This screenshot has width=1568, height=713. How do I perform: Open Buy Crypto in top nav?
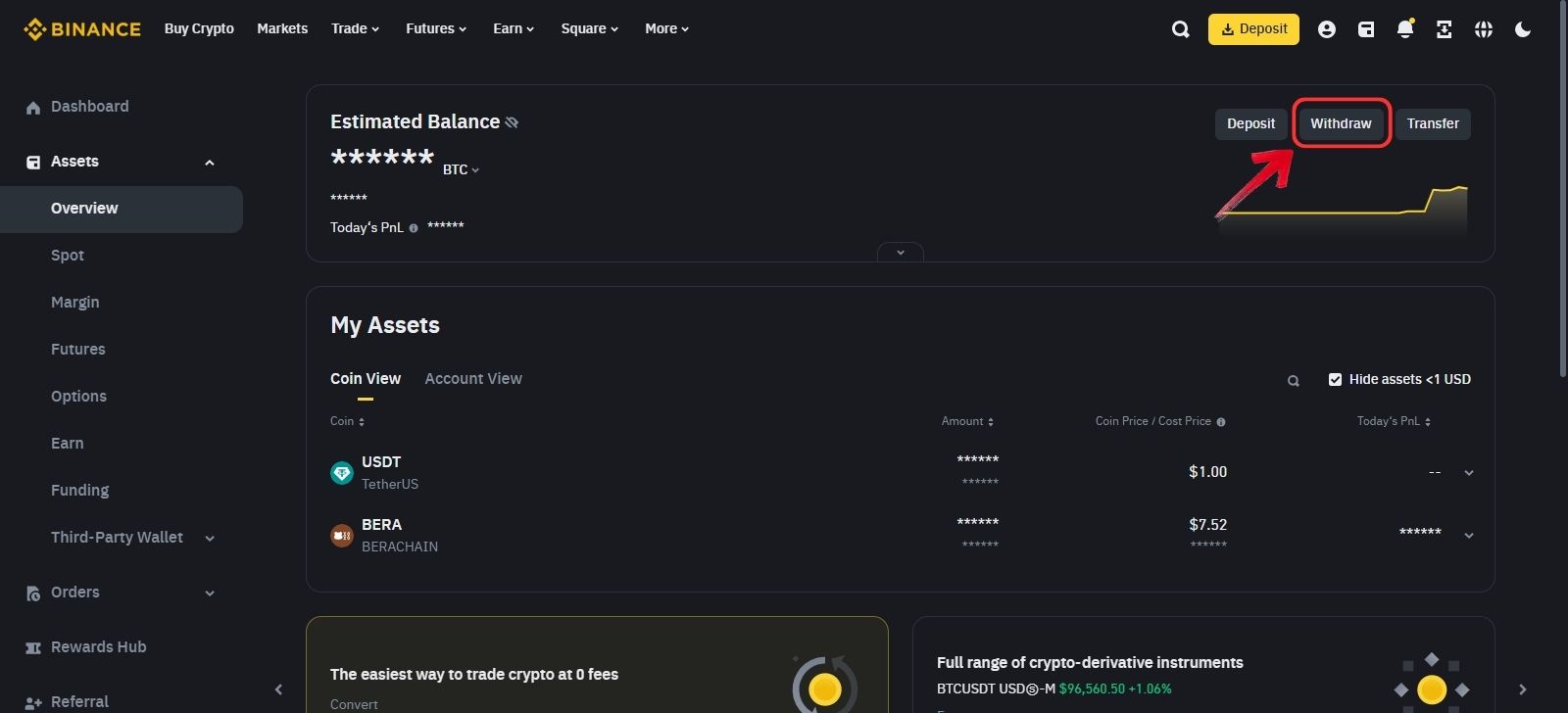pos(199,28)
